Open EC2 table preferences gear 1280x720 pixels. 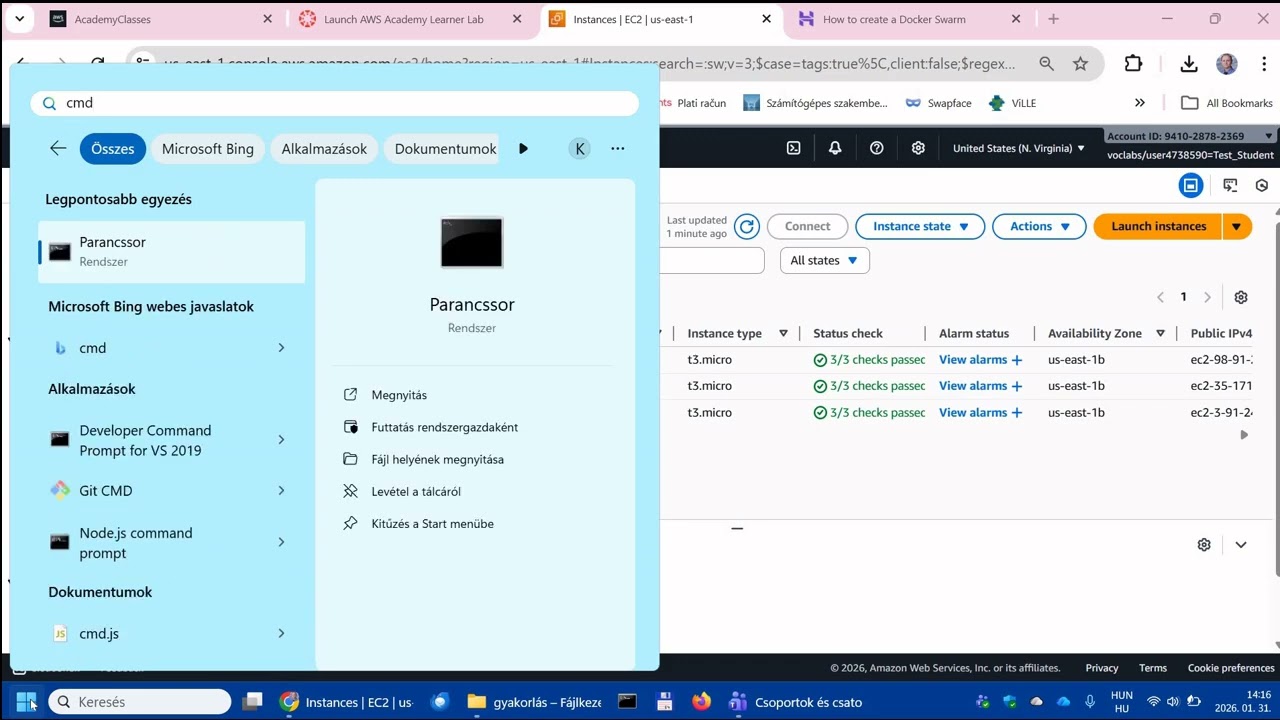[1241, 297]
